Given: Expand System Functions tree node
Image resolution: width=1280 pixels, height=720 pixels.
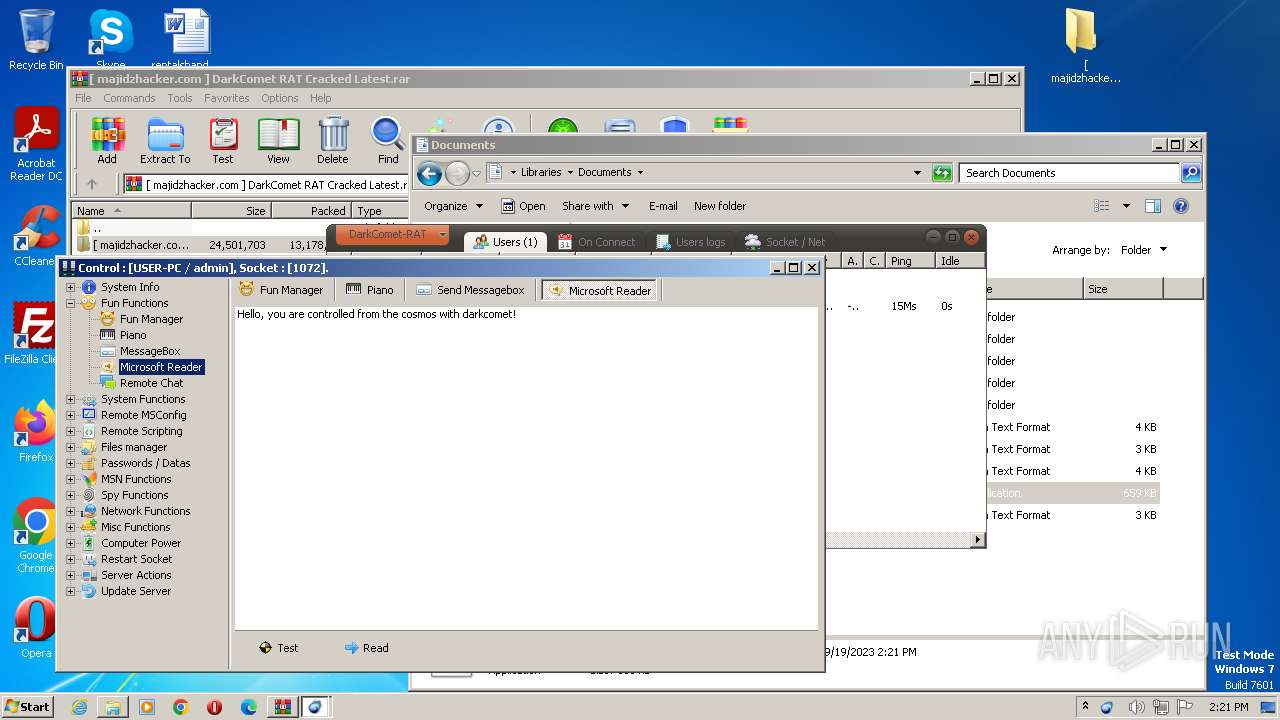Looking at the screenshot, I should click(x=71, y=399).
